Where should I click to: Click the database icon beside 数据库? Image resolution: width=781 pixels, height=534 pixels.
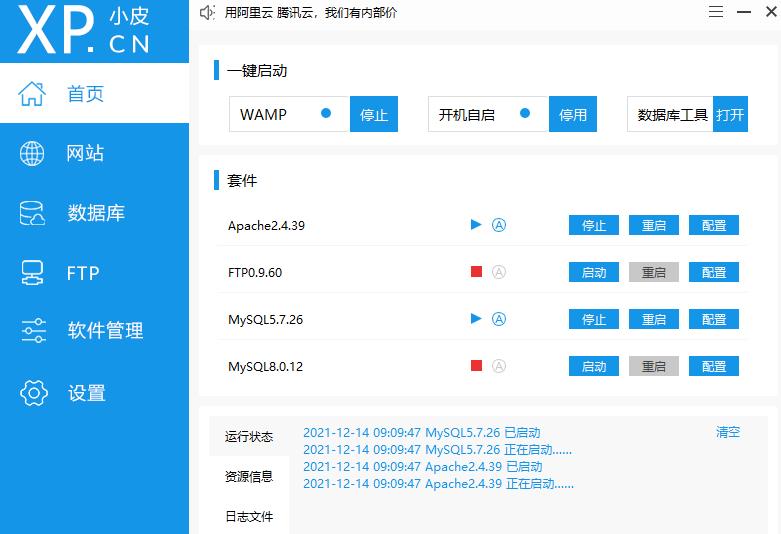32,213
